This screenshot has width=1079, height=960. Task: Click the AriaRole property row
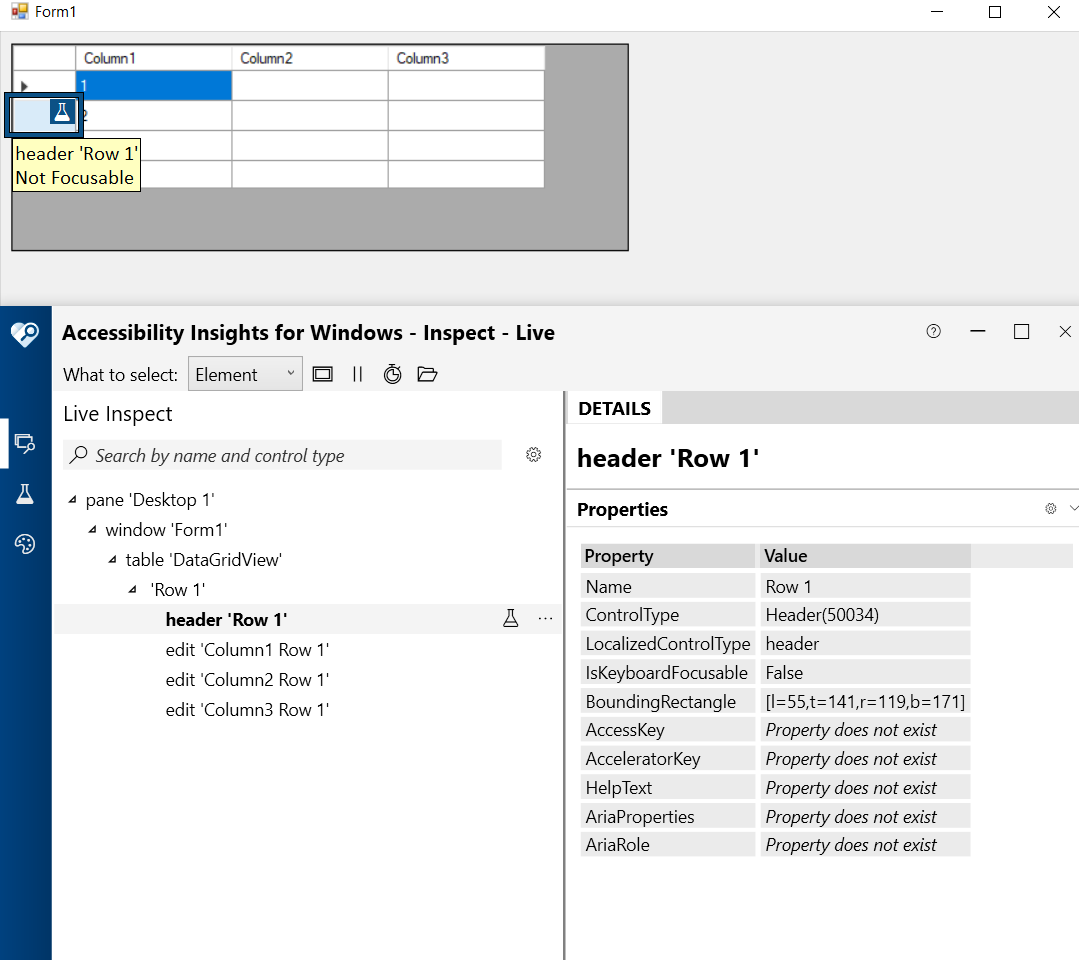click(x=776, y=844)
